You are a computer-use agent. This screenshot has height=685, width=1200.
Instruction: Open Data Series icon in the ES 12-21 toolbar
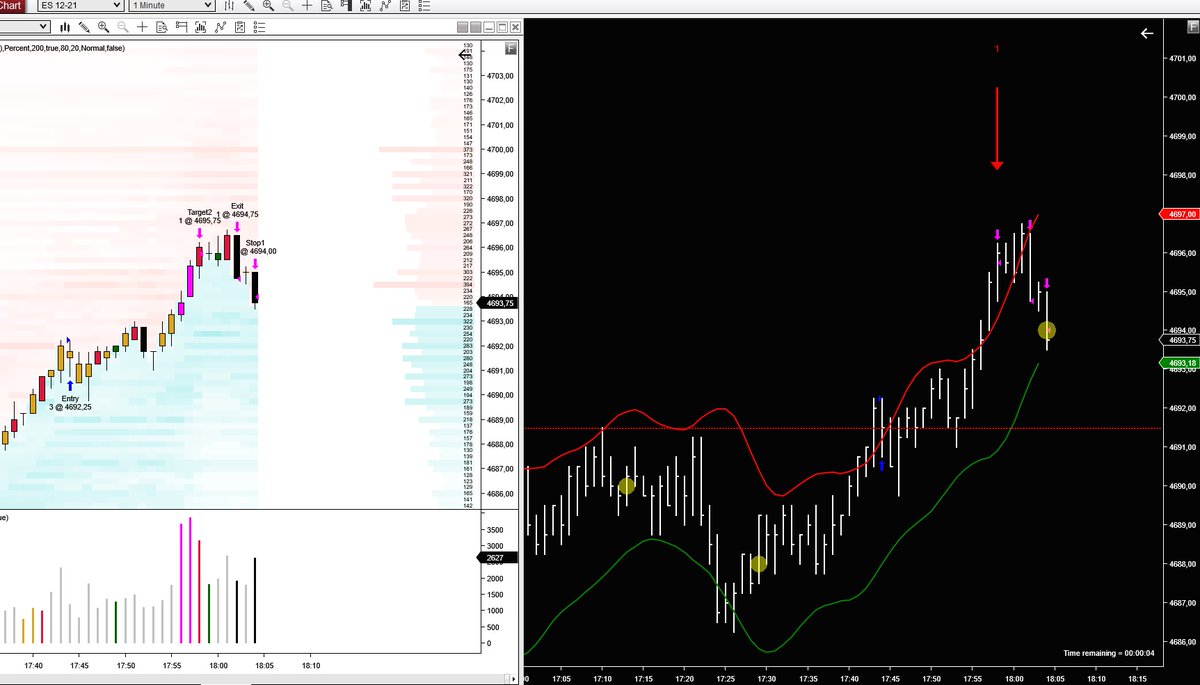(366, 5)
